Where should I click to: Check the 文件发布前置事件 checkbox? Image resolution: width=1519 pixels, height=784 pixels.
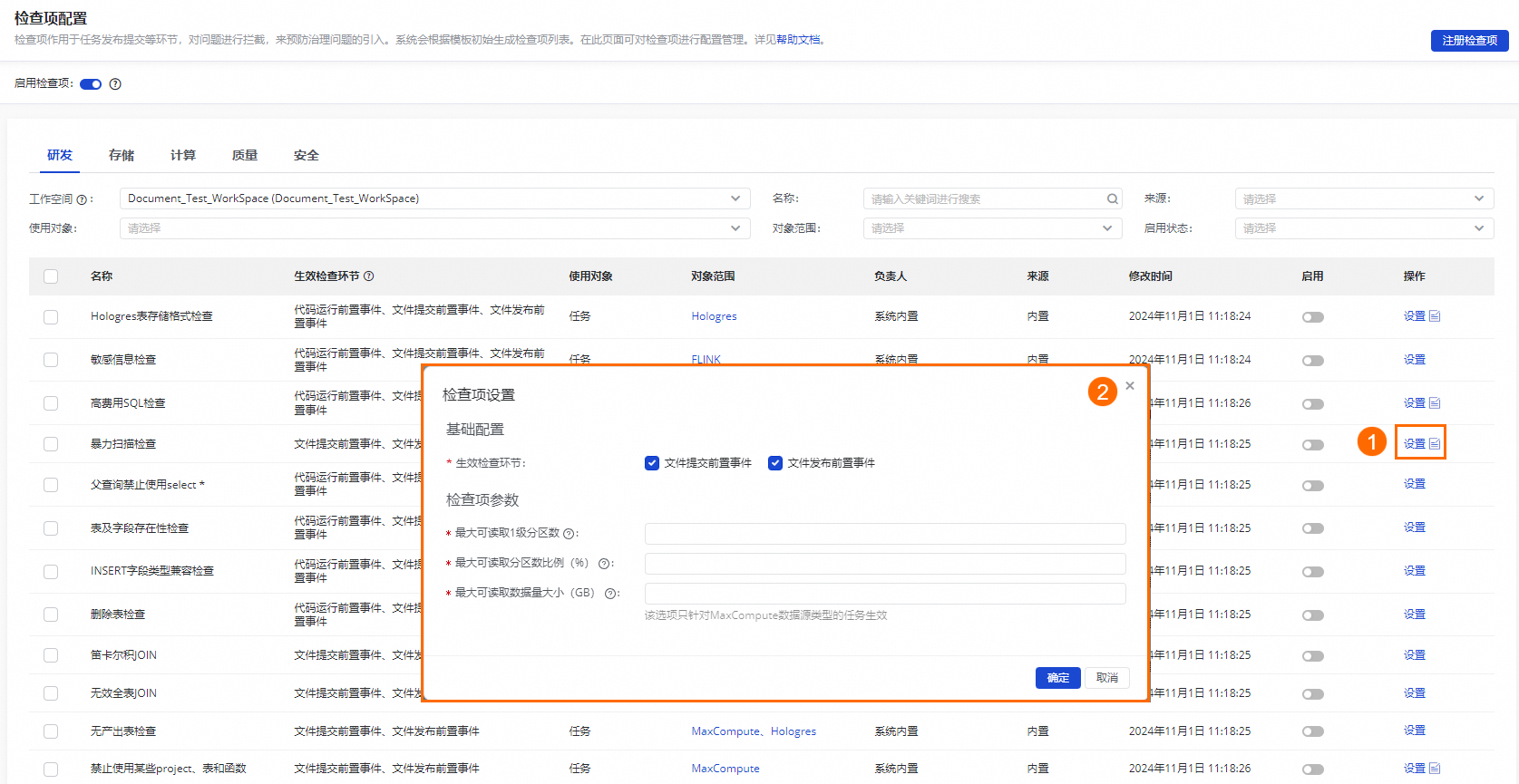775,463
